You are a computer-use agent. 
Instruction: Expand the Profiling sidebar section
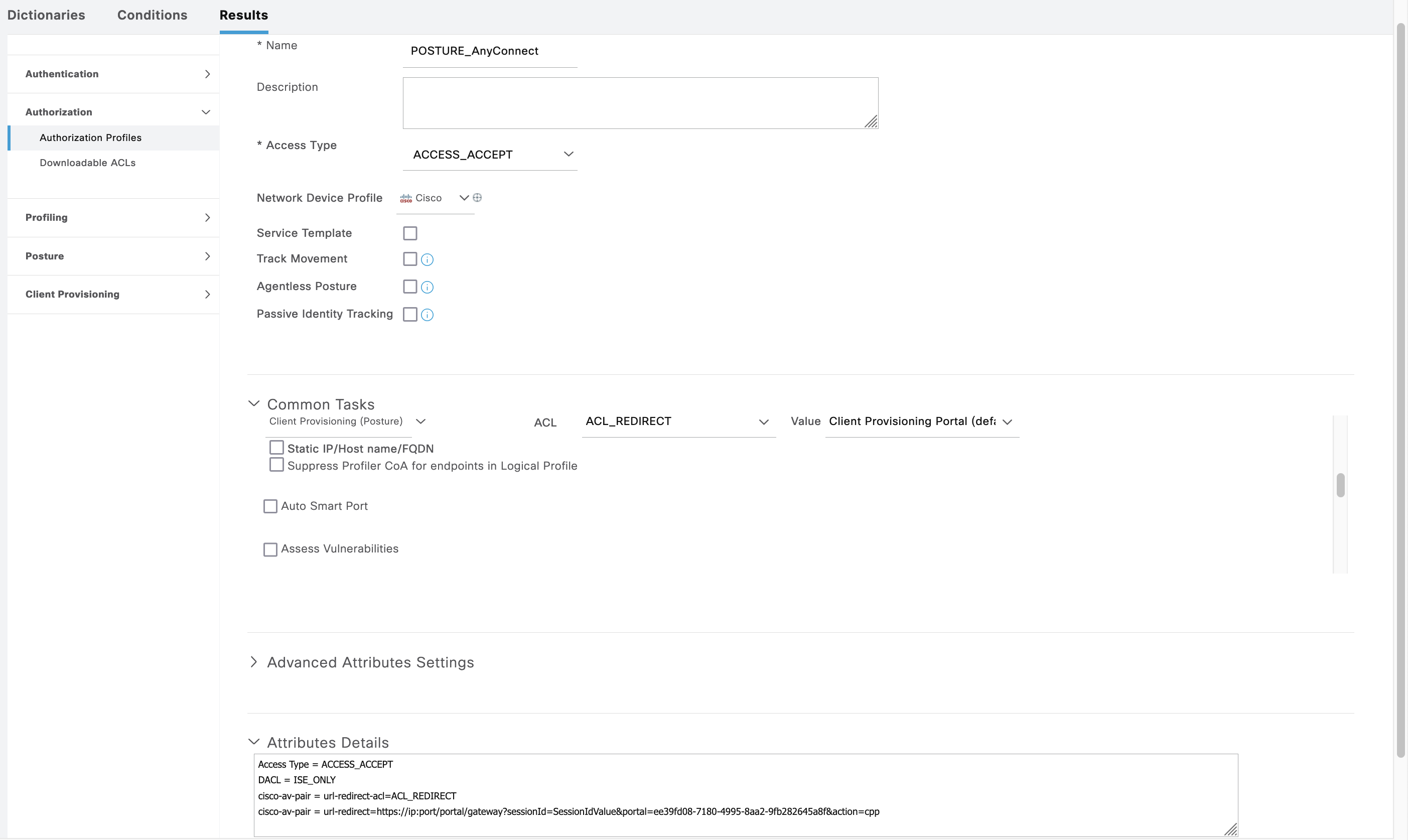pyautogui.click(x=113, y=217)
